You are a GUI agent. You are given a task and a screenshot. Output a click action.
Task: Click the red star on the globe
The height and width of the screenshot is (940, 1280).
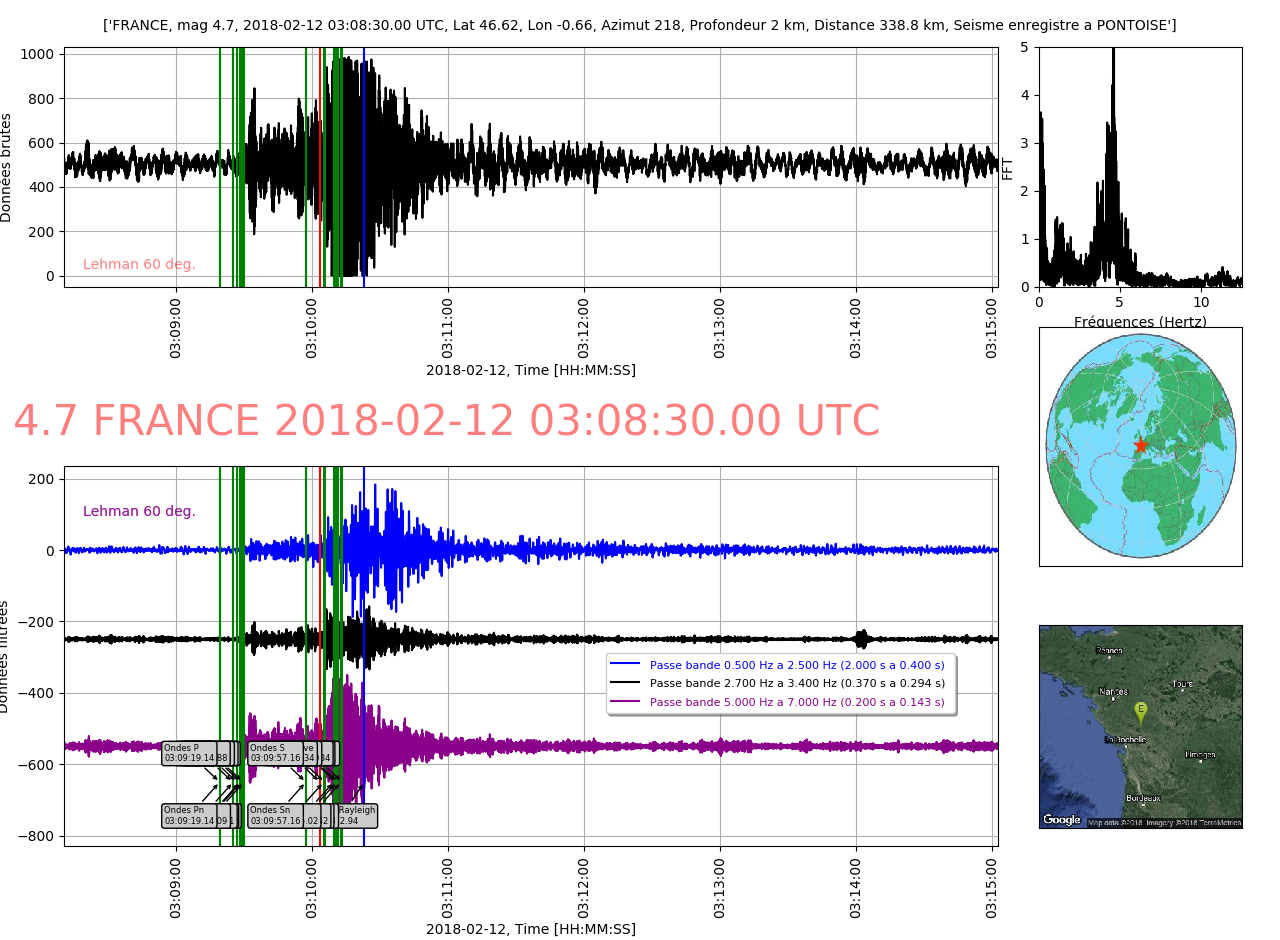click(x=1140, y=444)
